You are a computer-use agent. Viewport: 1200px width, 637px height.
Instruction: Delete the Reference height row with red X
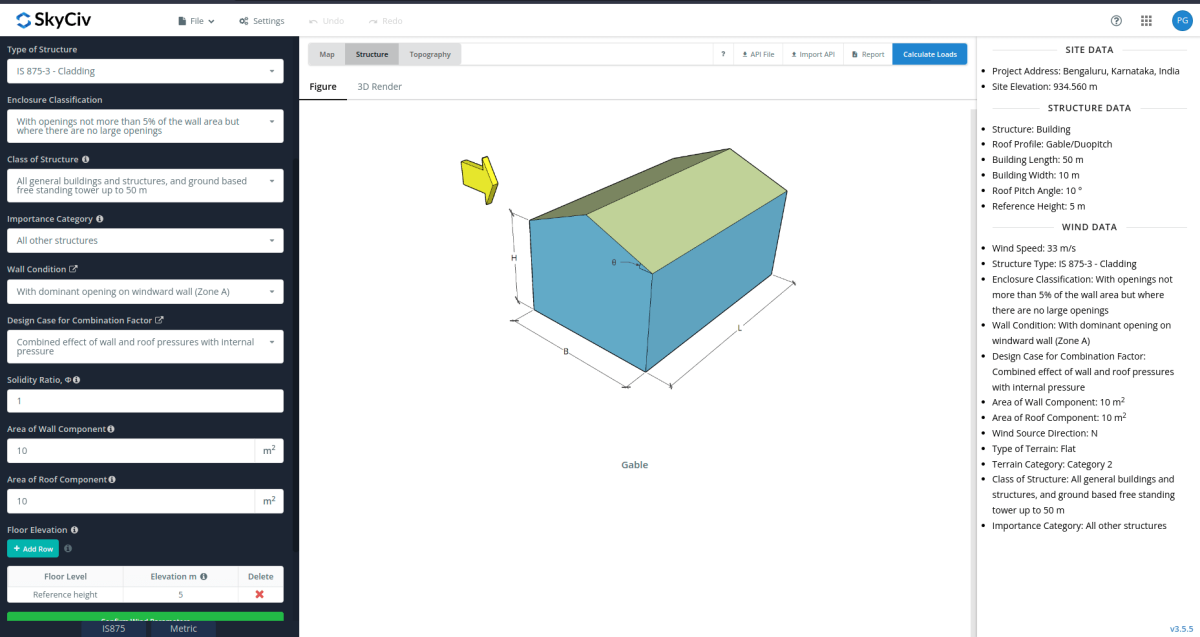[x=260, y=594]
